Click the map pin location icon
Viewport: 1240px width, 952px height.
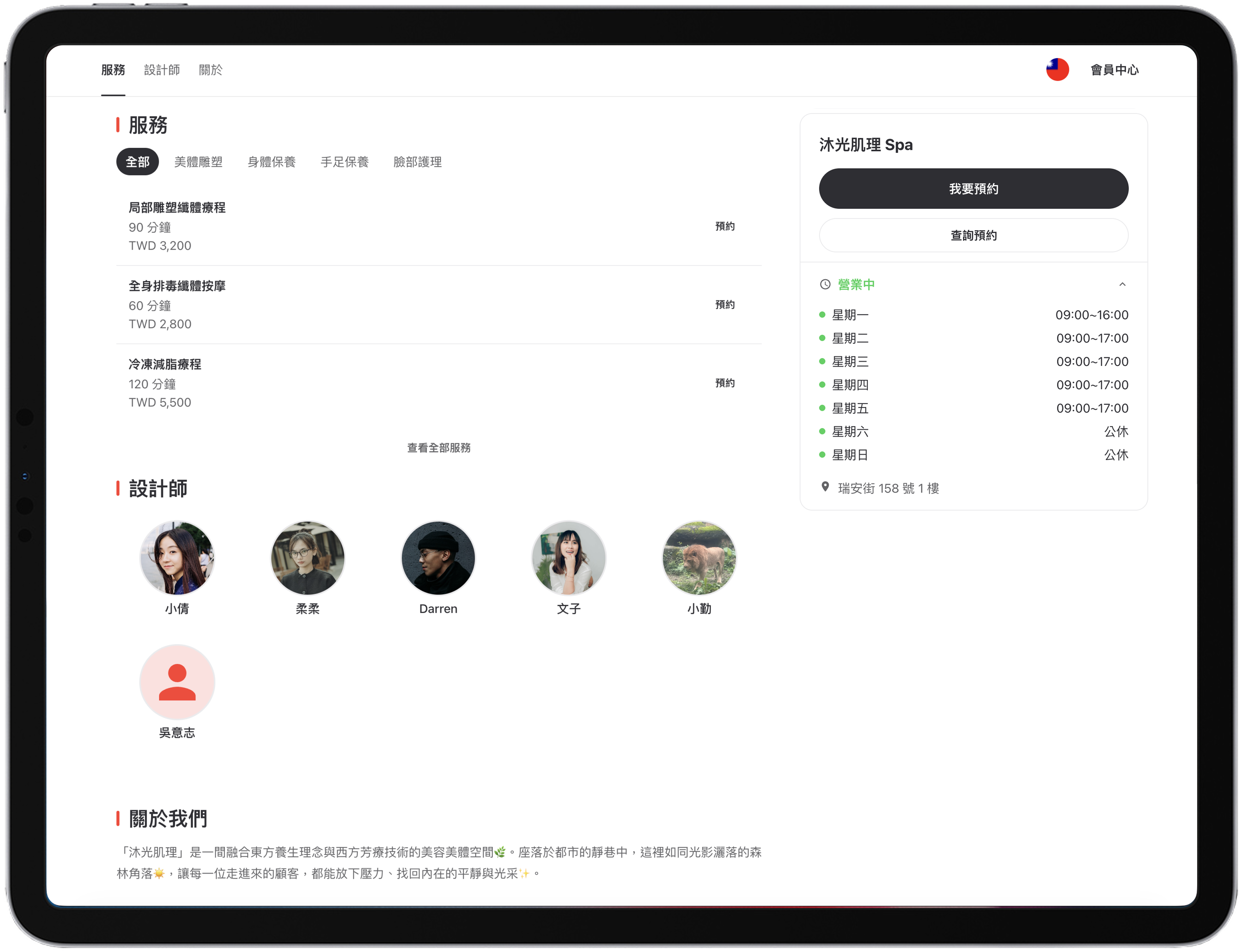pos(825,487)
